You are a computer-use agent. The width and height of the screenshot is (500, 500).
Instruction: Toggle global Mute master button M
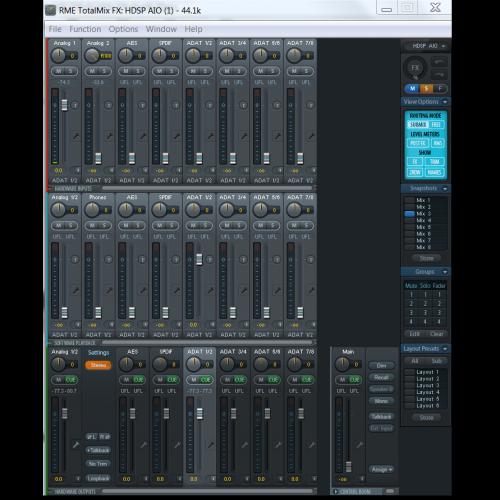(413, 88)
